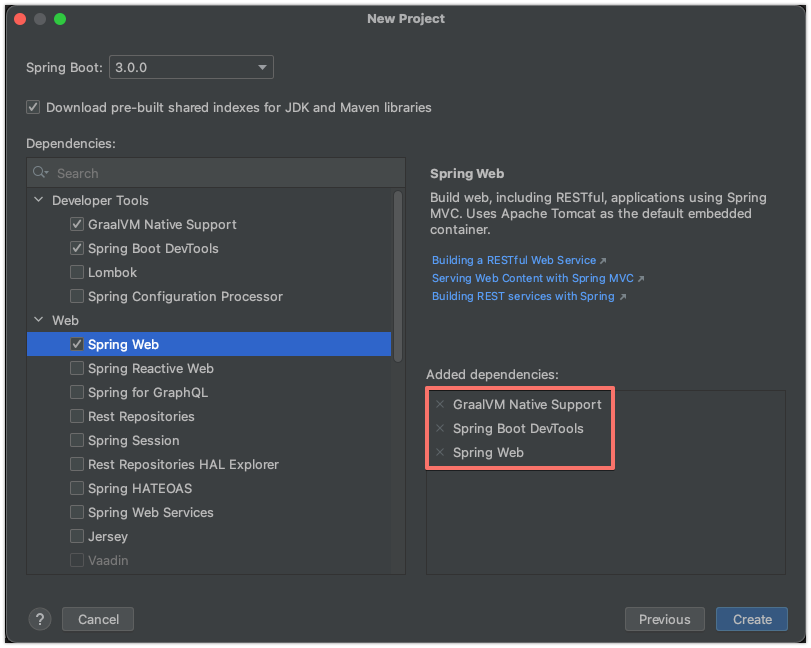Click the external link arrow beside RESTful Web Service

[603, 261]
